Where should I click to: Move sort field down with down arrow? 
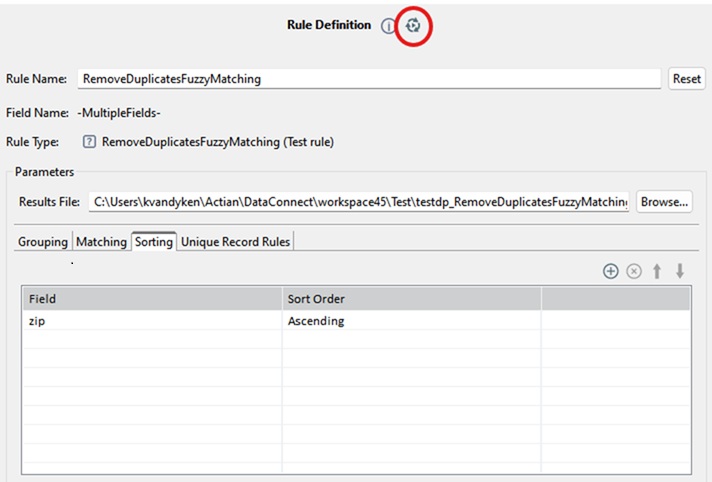click(680, 271)
